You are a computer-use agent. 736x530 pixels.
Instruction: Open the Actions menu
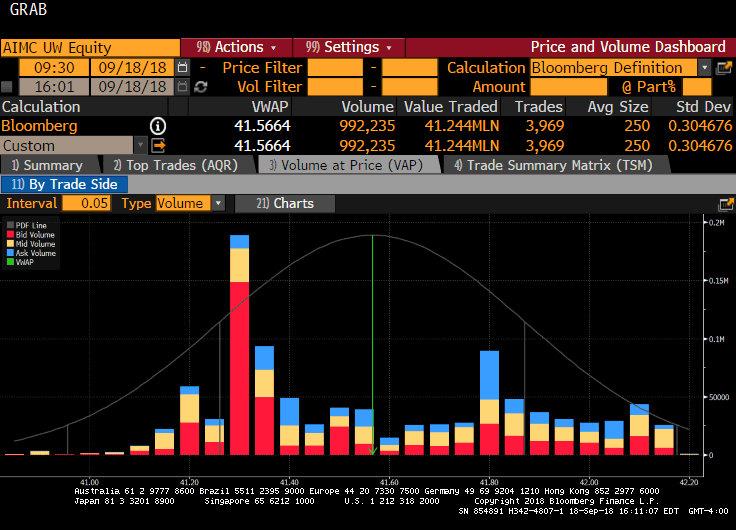236,47
